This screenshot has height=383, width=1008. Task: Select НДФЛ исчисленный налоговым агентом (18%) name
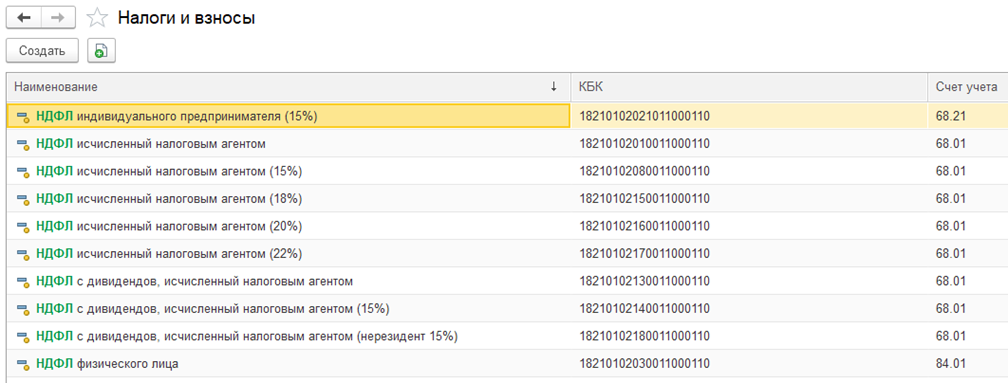[169, 199]
